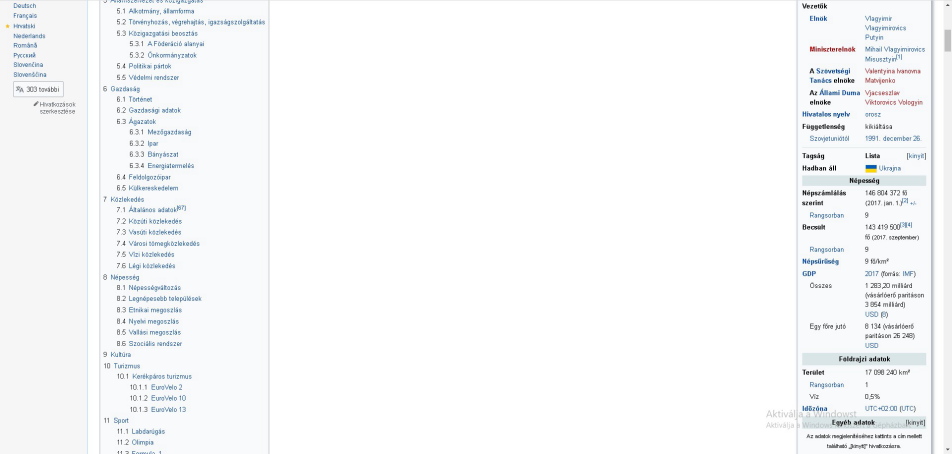This screenshot has height=454, width=952.
Task: Click the Időzóna link in infobox
Action: pos(815,408)
